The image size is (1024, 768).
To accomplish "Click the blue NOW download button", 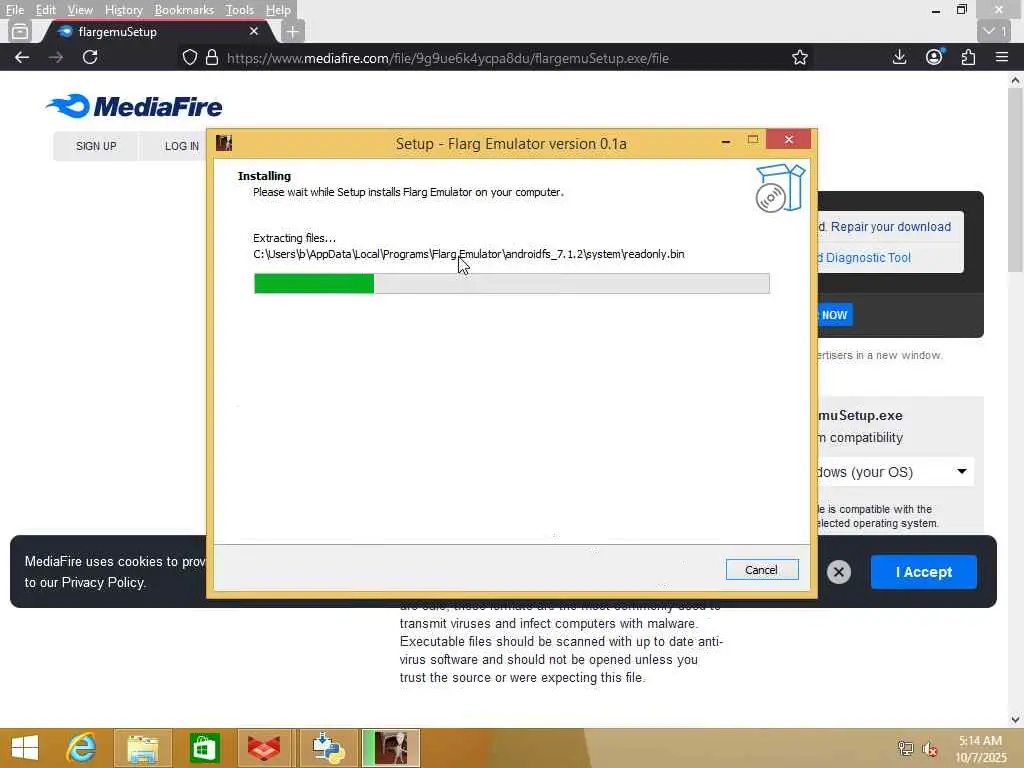I will 835,315.
